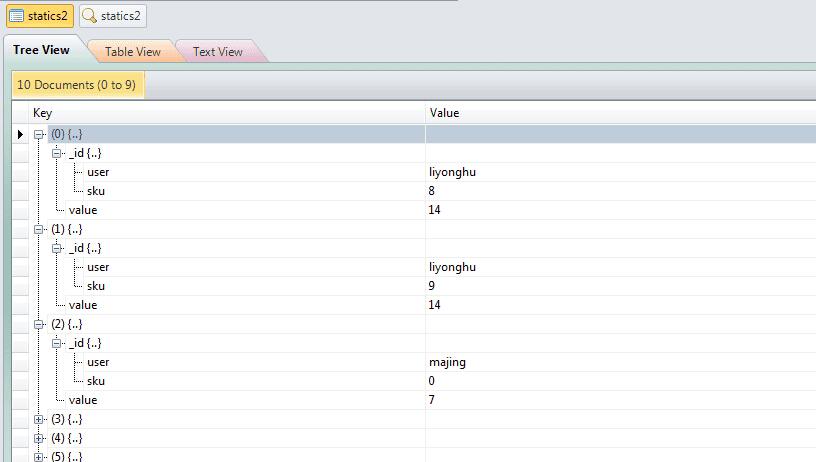This screenshot has height=462, width=816.
Task: Collapse the _id node under document (1)
Action: coord(57,248)
